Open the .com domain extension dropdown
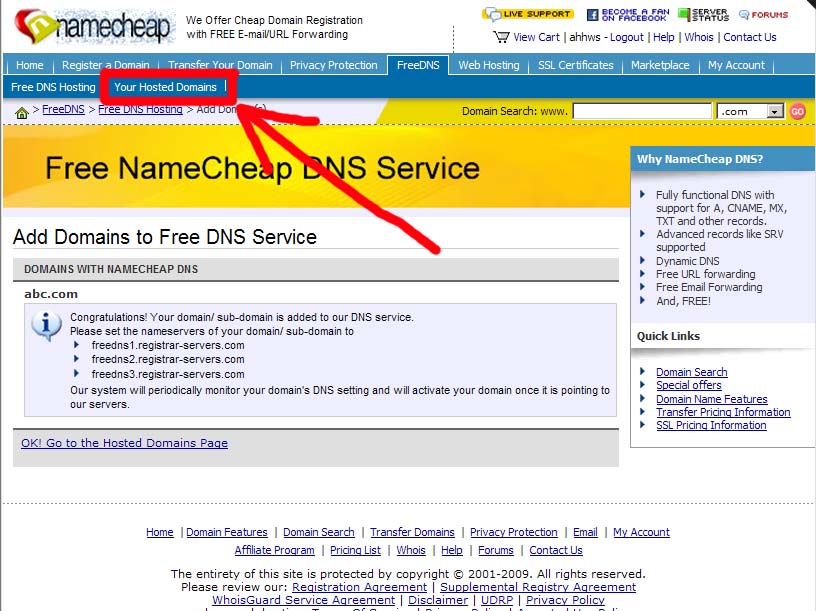816x611 pixels. click(750, 111)
